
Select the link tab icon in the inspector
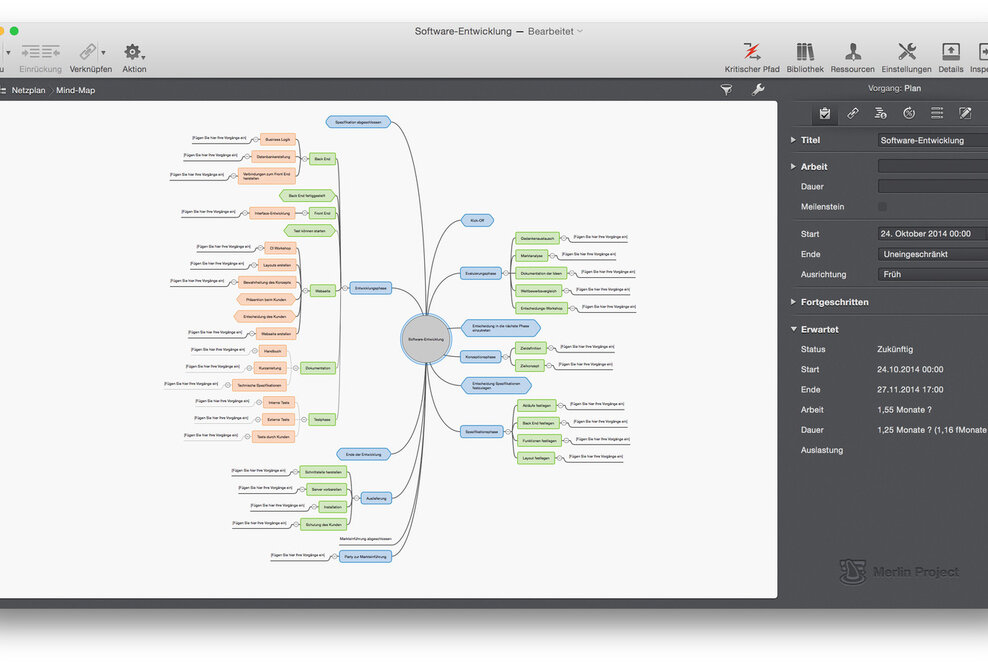(853, 113)
